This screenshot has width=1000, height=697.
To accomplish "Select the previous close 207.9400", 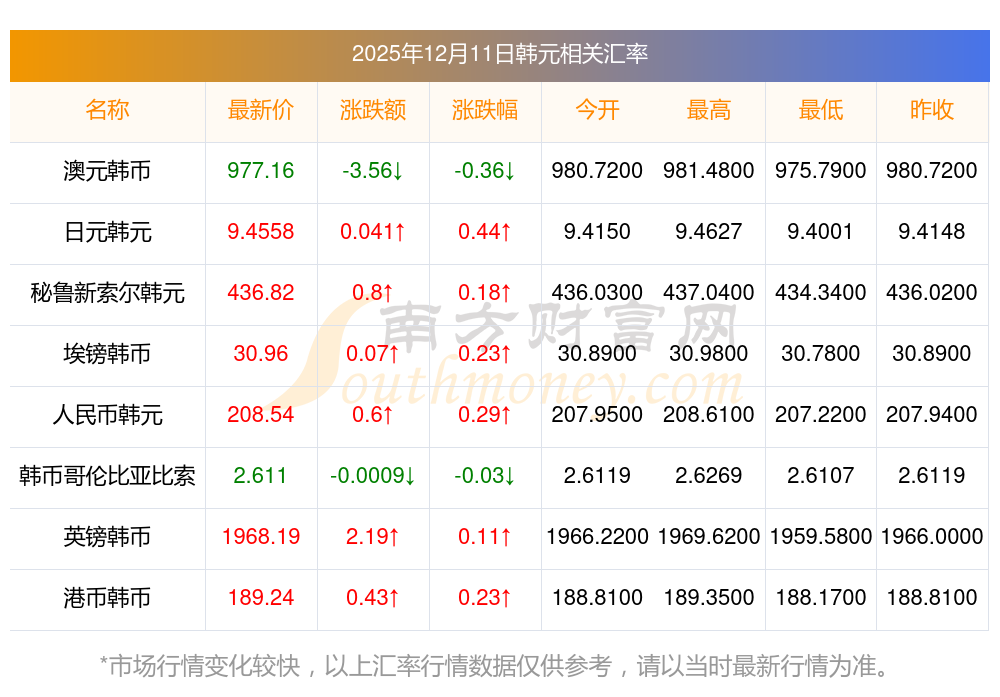I will tap(932, 415).
